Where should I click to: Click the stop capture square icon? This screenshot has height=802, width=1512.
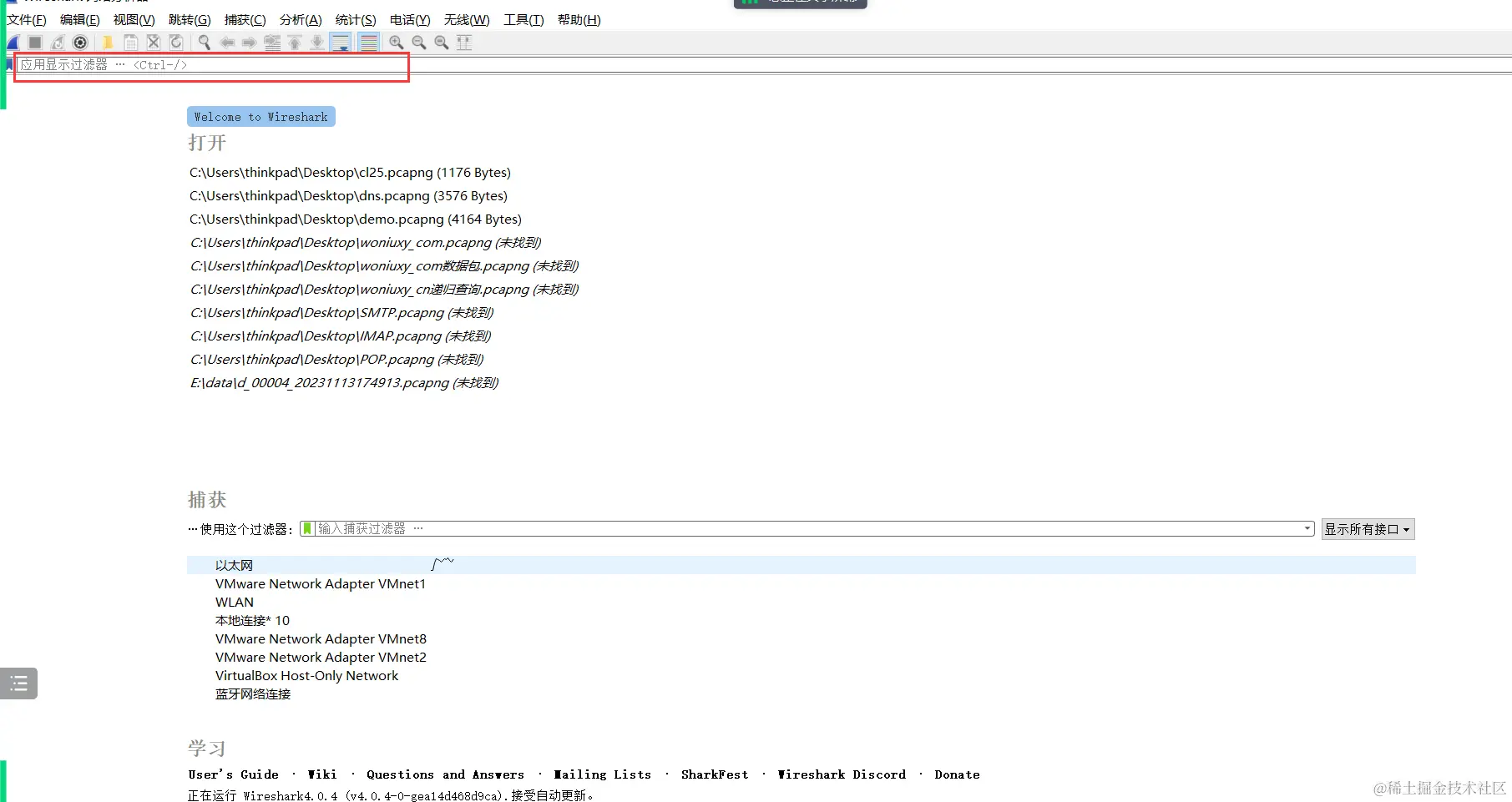pyautogui.click(x=35, y=43)
